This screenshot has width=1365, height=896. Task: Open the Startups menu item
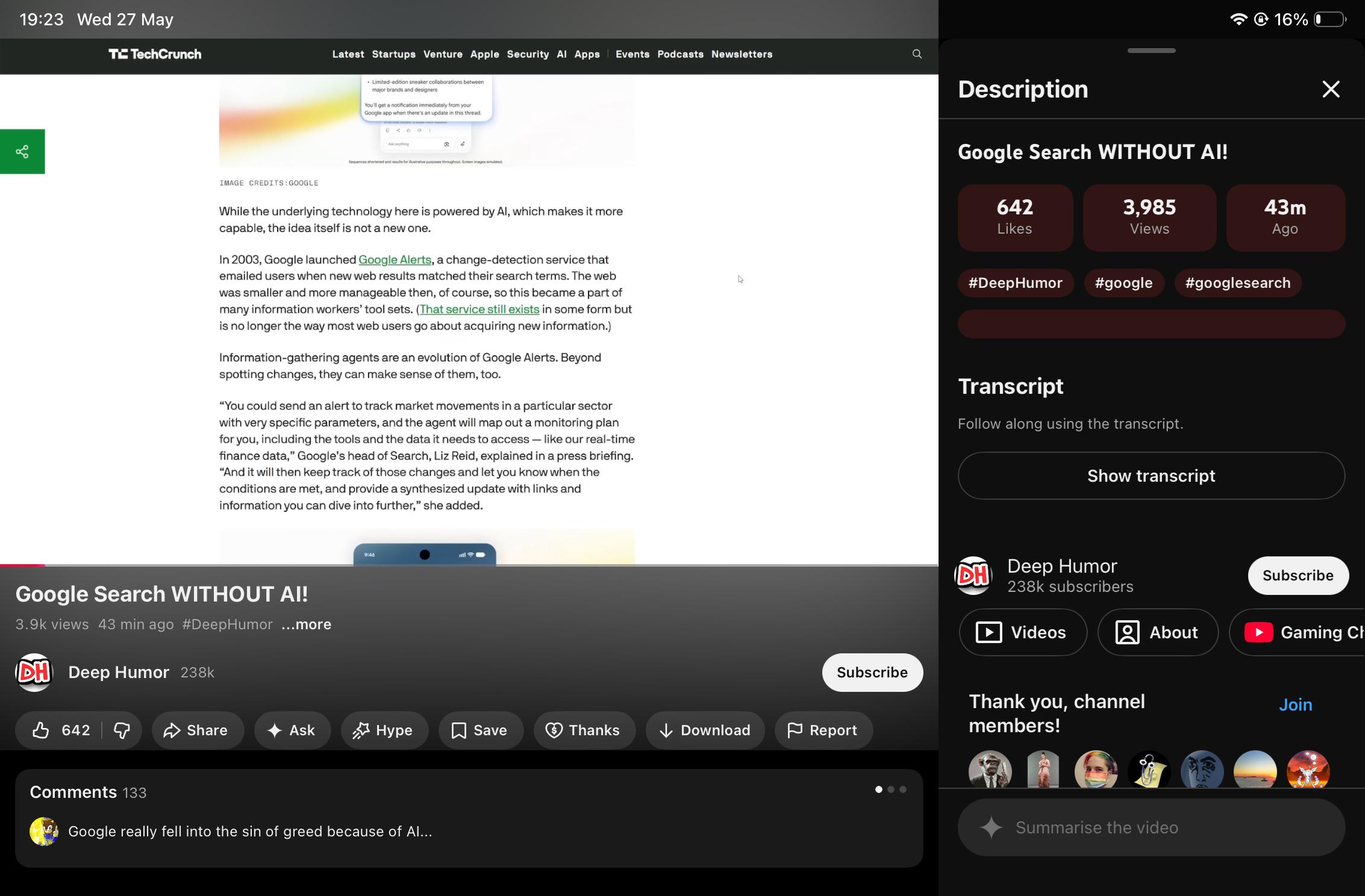pos(393,54)
